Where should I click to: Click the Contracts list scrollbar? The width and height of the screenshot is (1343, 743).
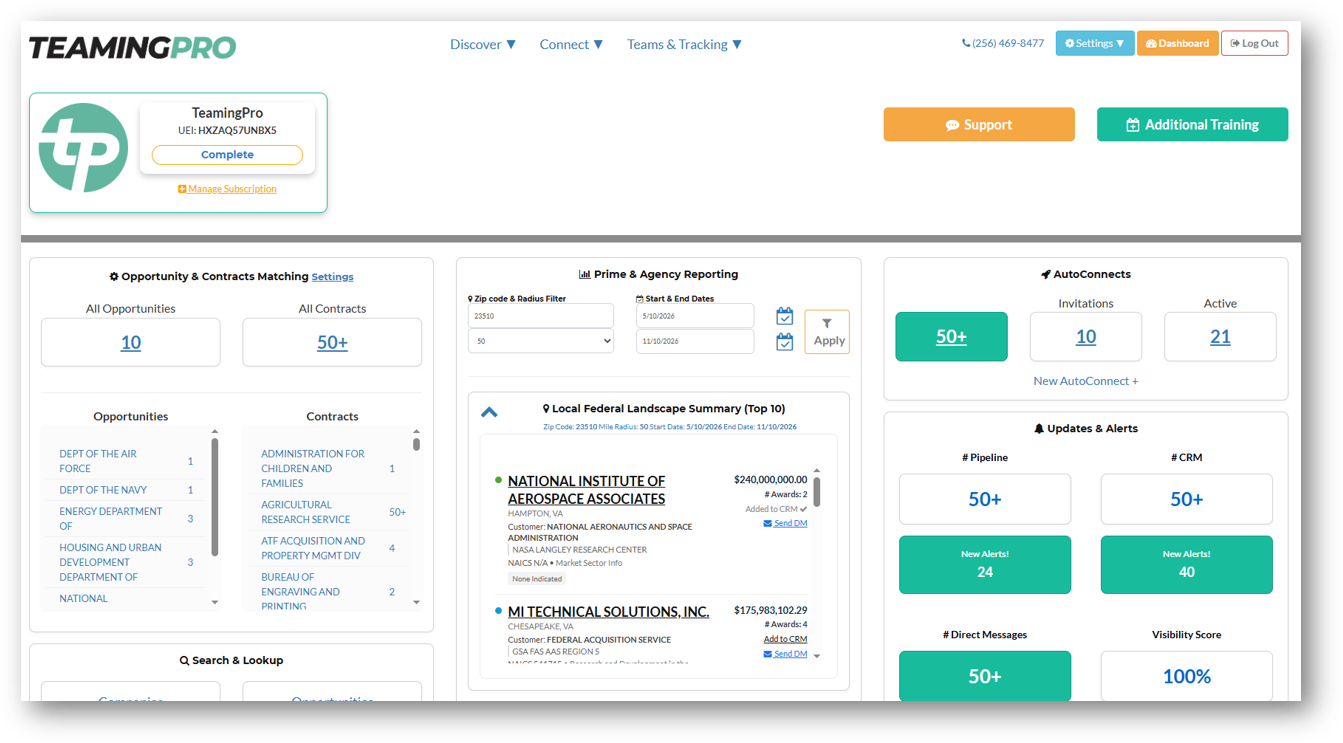417,444
